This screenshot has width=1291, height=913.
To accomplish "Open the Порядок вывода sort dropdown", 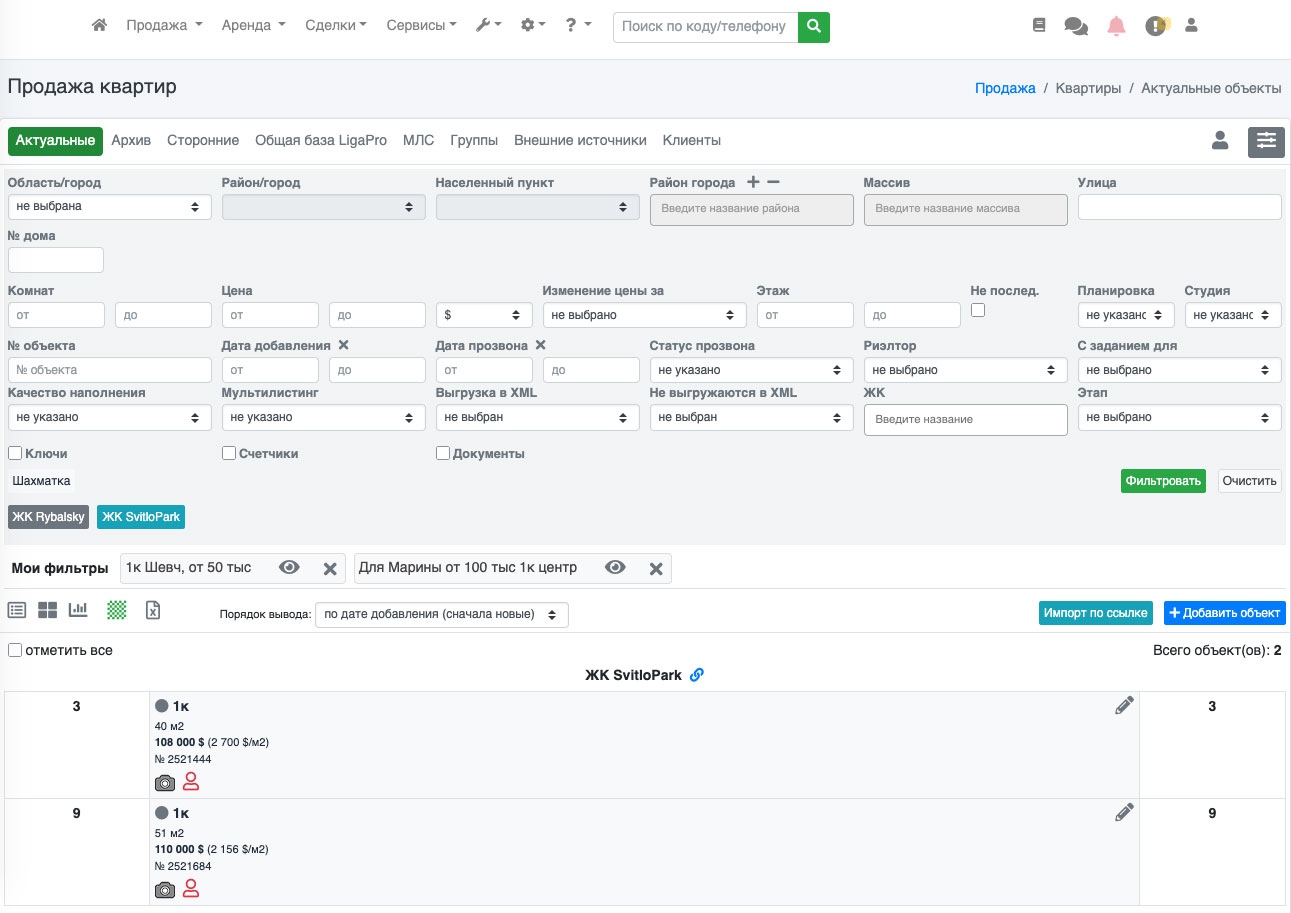I will (441, 614).
